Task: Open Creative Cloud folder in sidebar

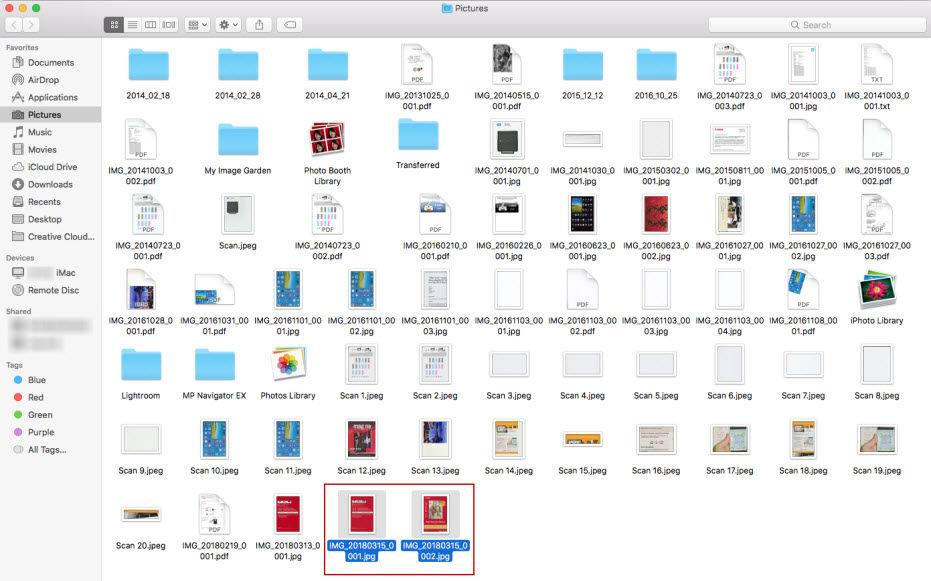Action: 50,237
